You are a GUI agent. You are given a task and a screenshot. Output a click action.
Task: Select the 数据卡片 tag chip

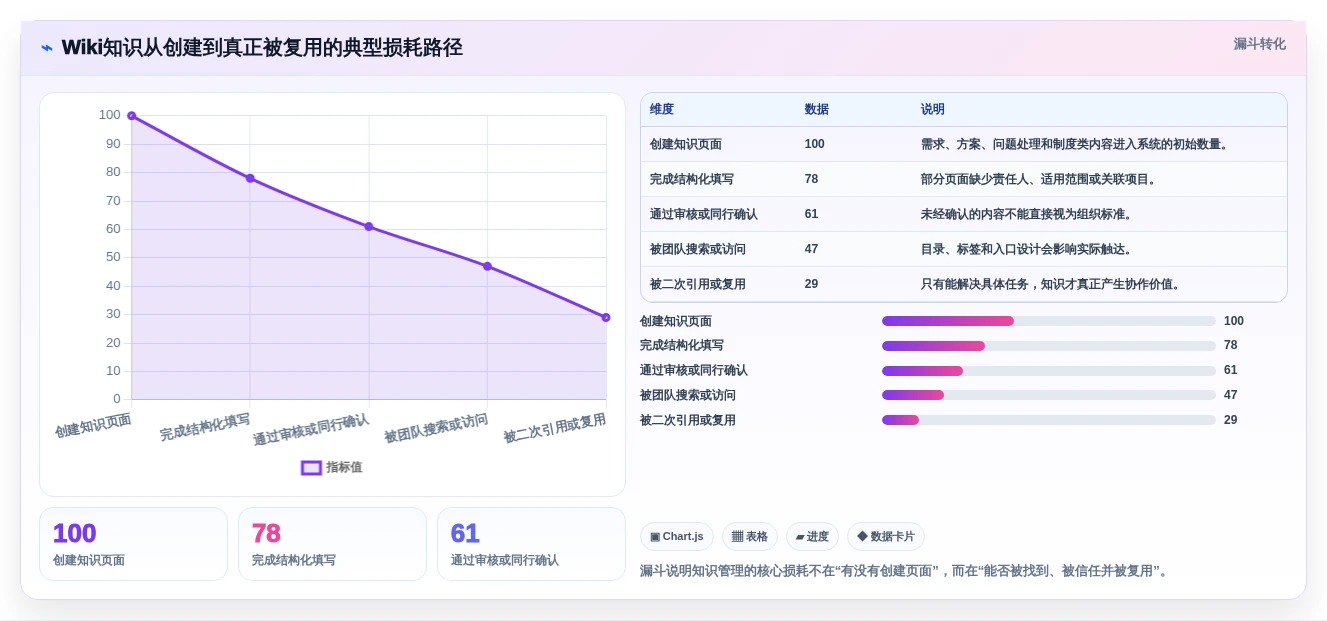(x=886, y=537)
